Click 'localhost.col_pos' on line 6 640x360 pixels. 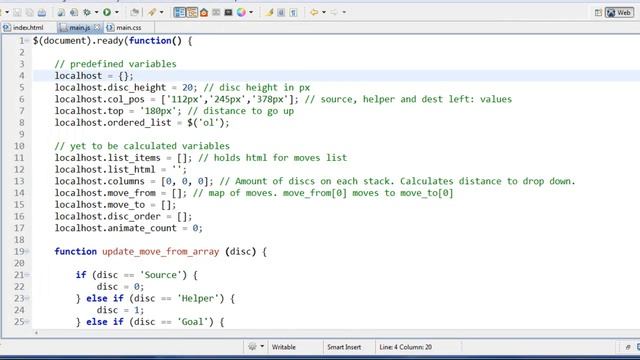100,100
